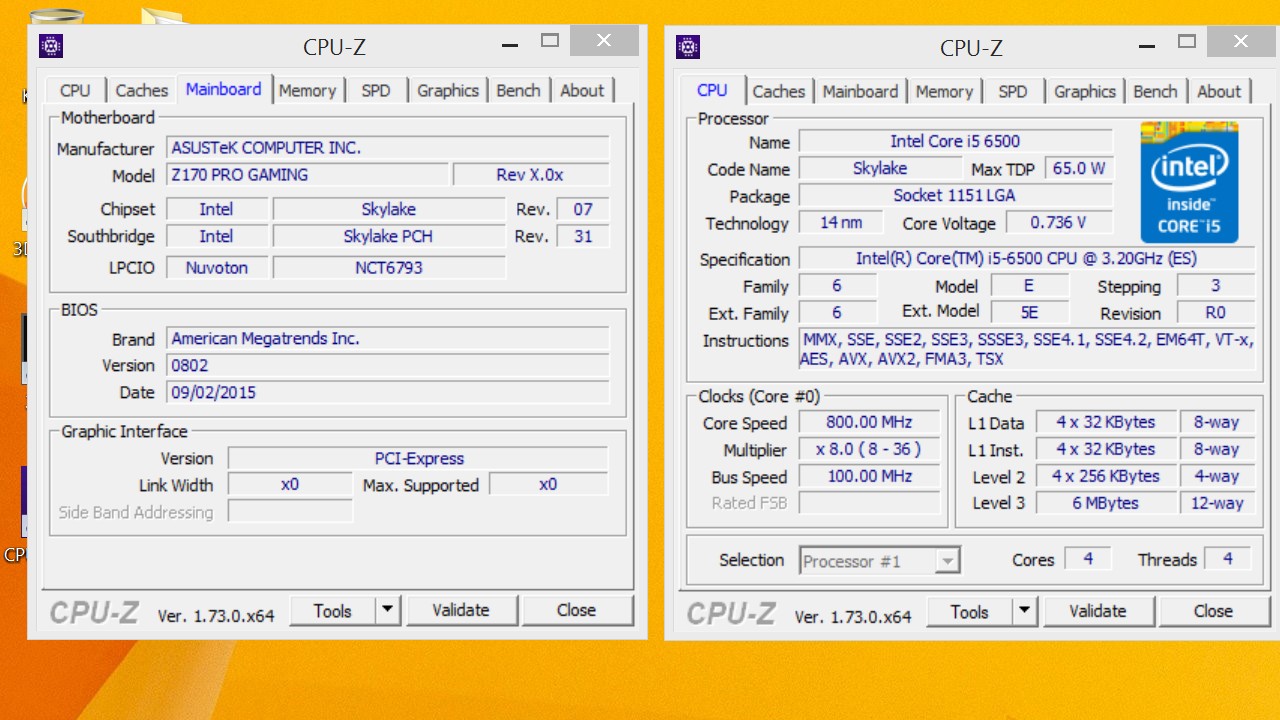Click the CPU-Z app icon in right window title bar
This screenshot has height=720, width=1280.
(x=688, y=46)
